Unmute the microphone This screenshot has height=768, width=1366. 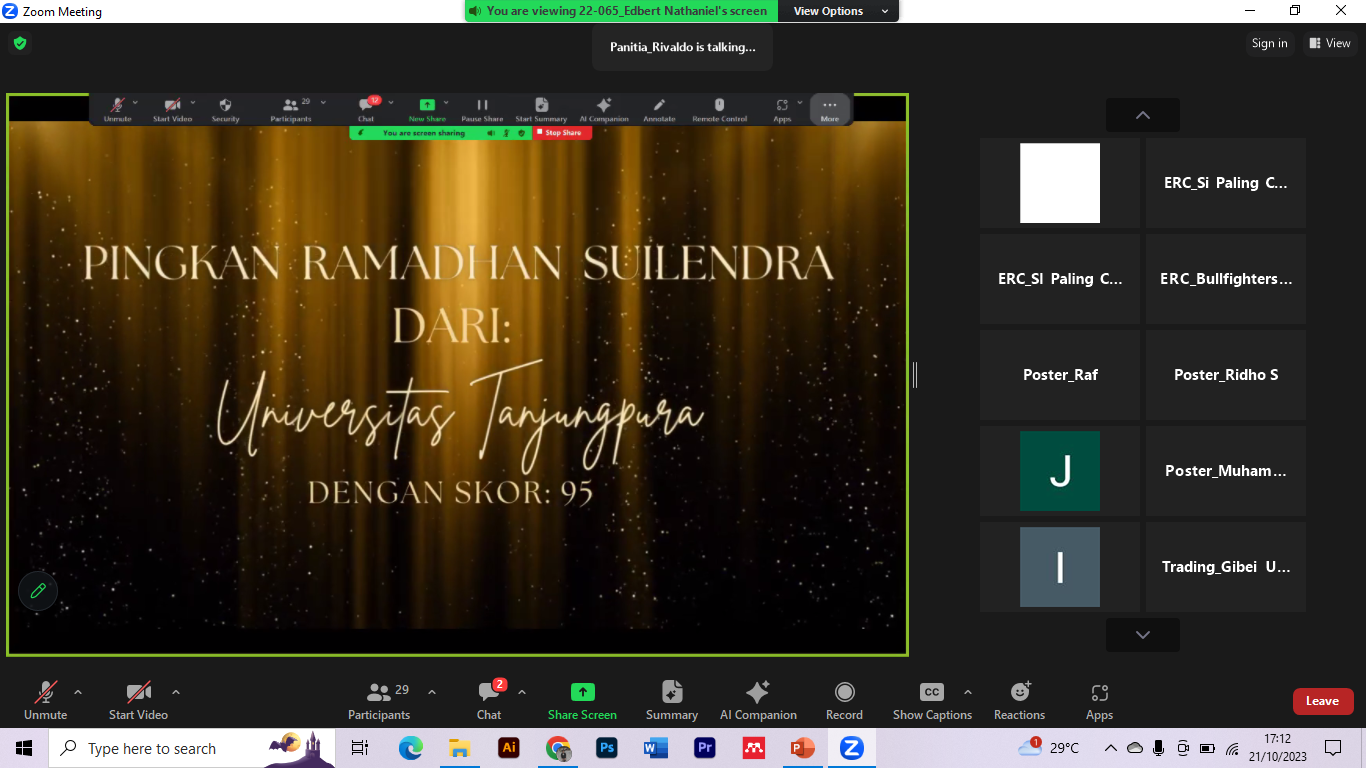[x=45, y=700]
